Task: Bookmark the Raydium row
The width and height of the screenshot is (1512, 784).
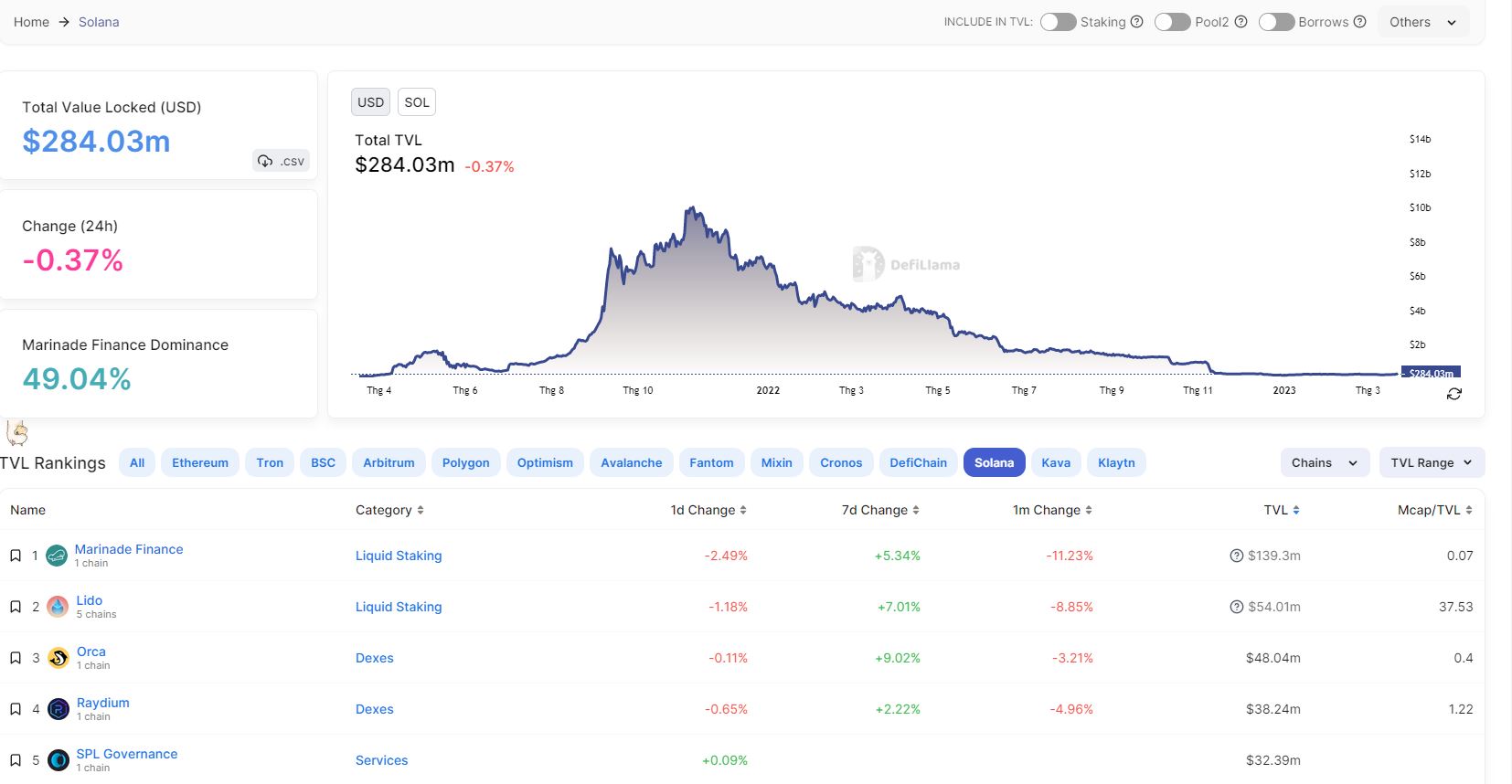Action: click(16, 709)
